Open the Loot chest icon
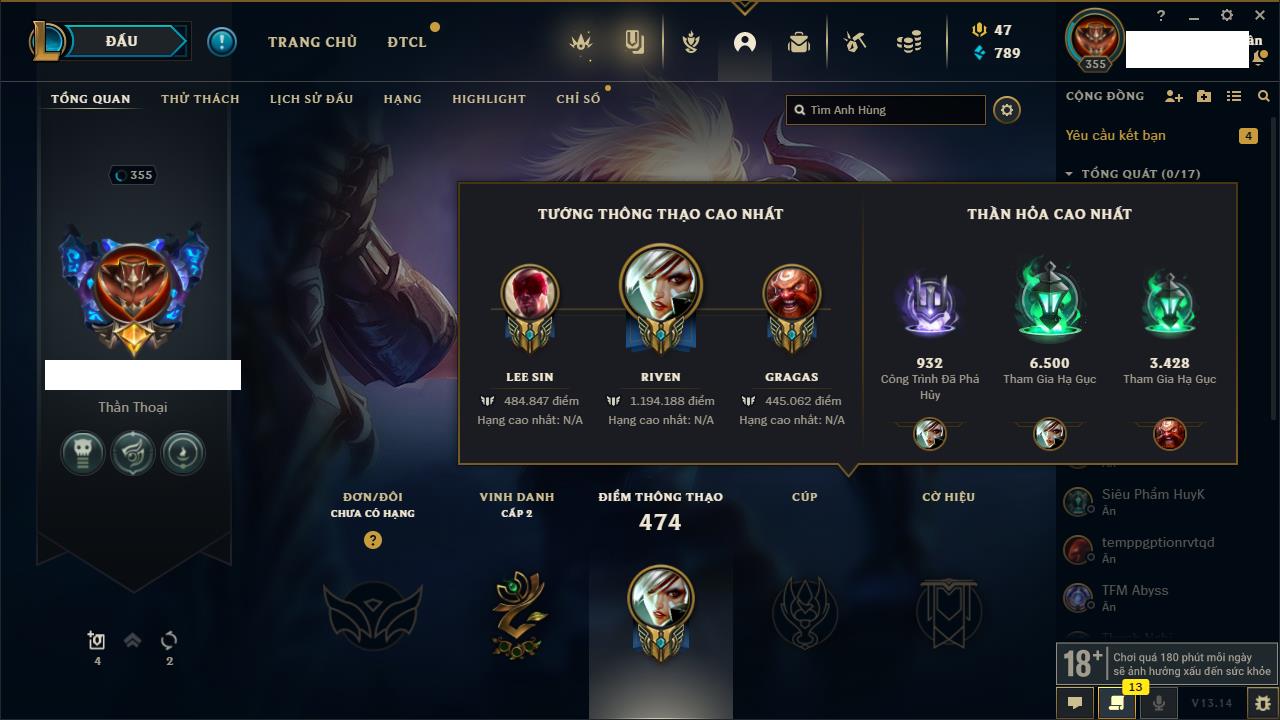 pos(854,42)
